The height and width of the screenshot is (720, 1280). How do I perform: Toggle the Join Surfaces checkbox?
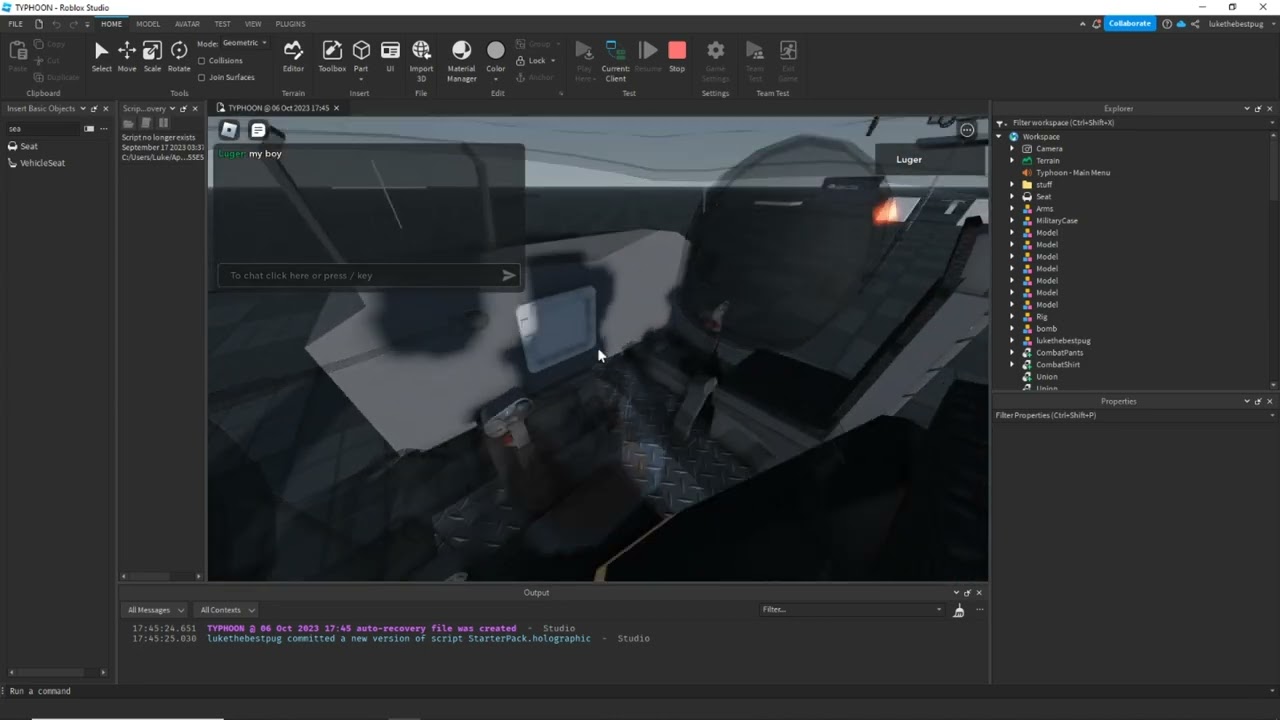pos(202,77)
